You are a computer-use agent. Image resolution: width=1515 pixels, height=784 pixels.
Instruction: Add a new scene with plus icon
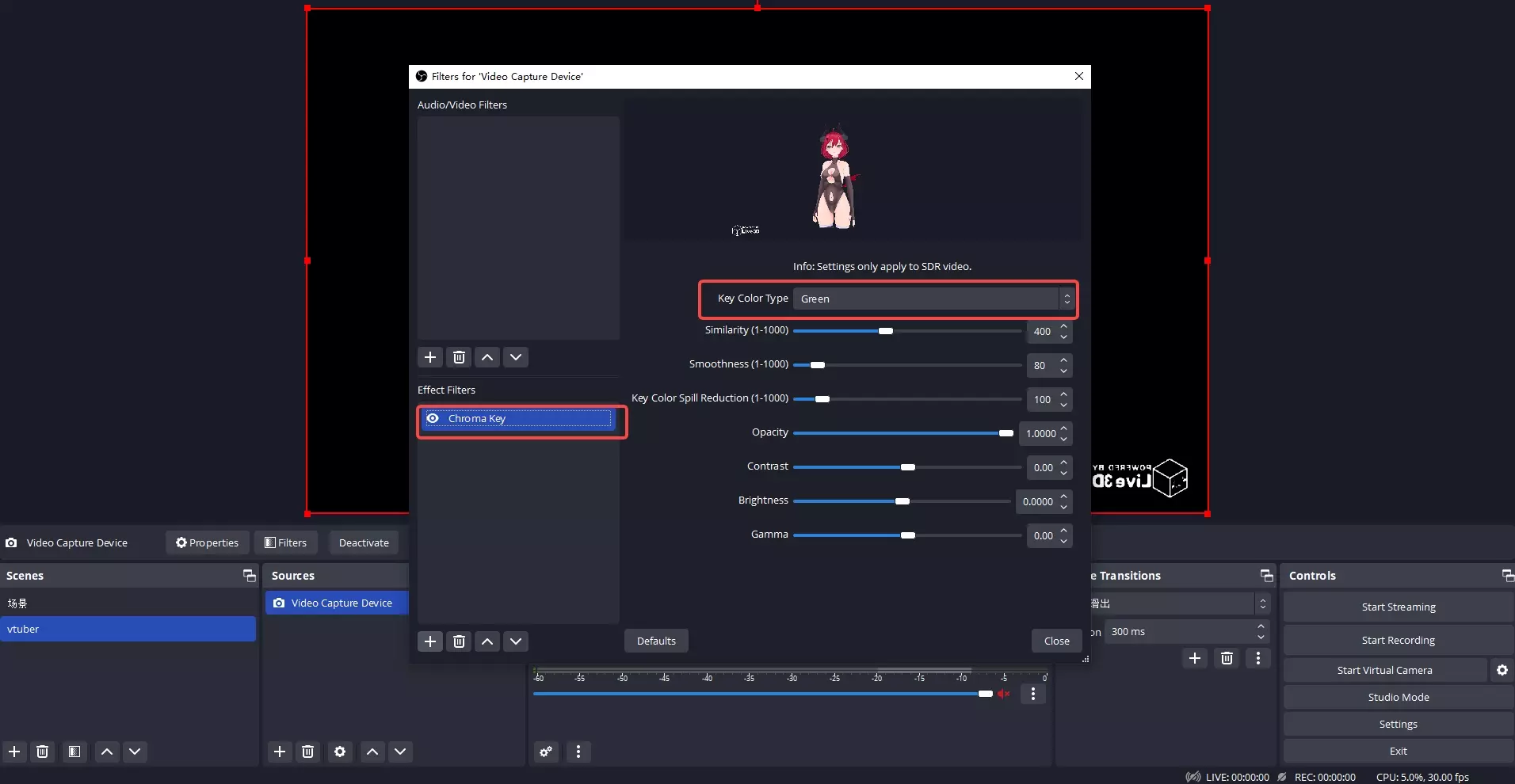(14, 752)
